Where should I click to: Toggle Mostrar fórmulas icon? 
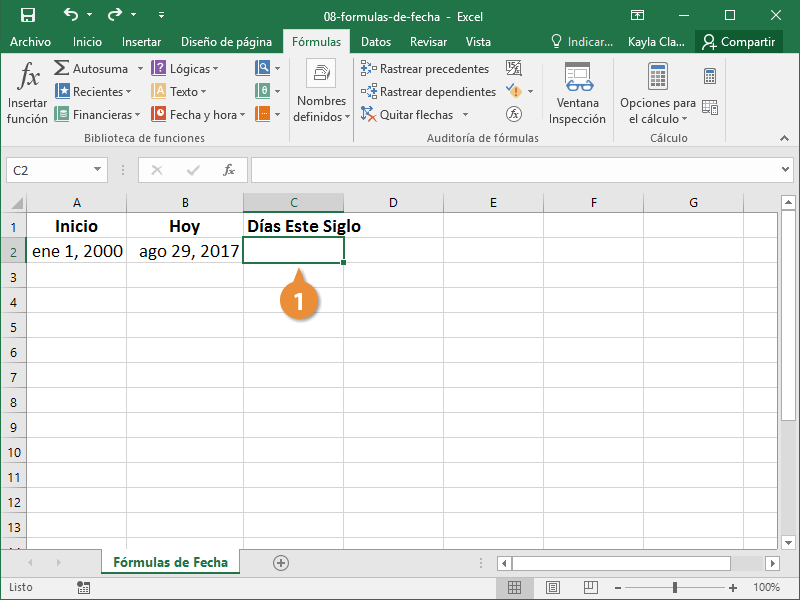coord(514,68)
